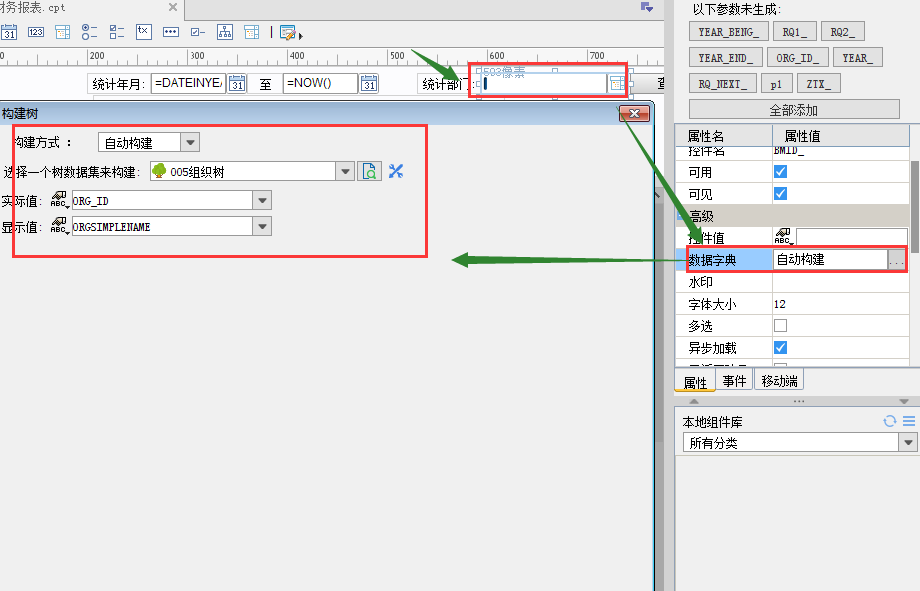Select the tree view widget icon

(x=225, y=32)
